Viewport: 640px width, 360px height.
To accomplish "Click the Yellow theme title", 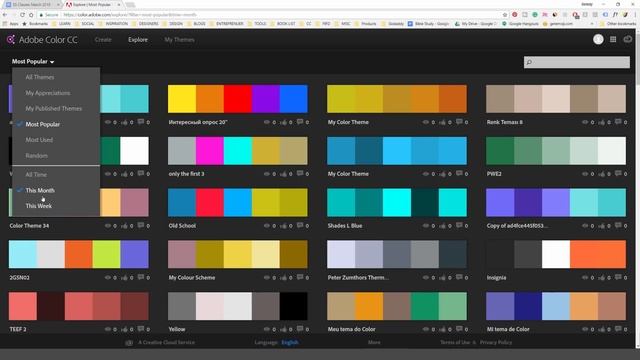I will 177,329.
